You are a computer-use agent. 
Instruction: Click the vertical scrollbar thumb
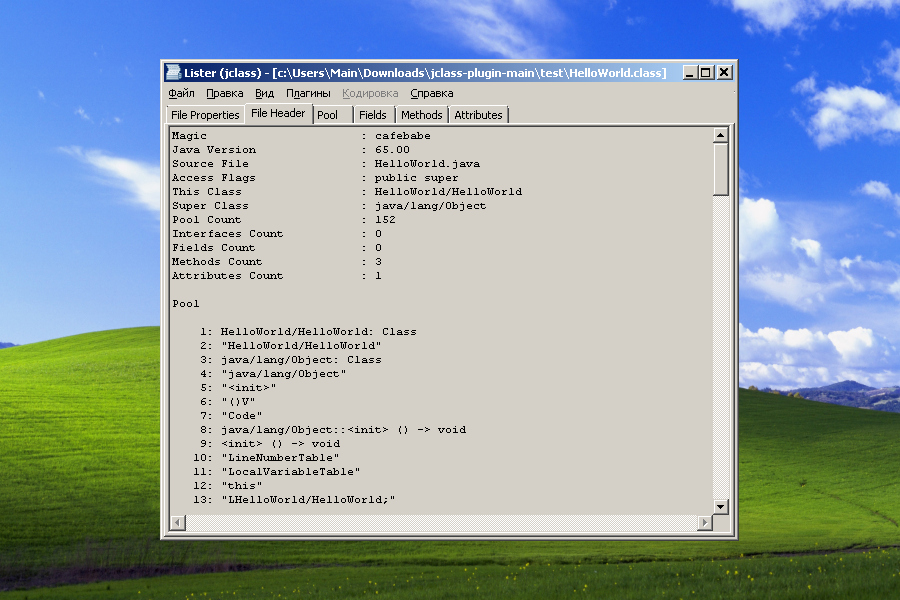(x=720, y=169)
